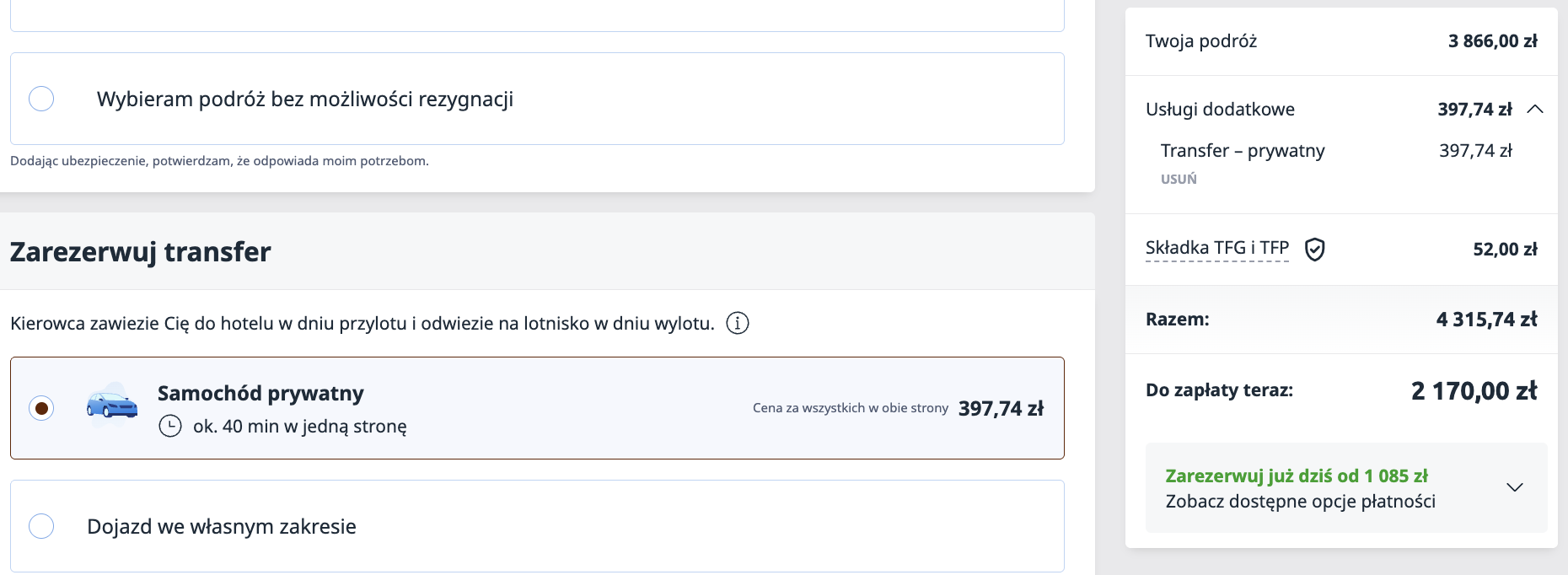This screenshot has height=575, width=1568.
Task: Click the clock icon by travel time
Action: coord(170,426)
